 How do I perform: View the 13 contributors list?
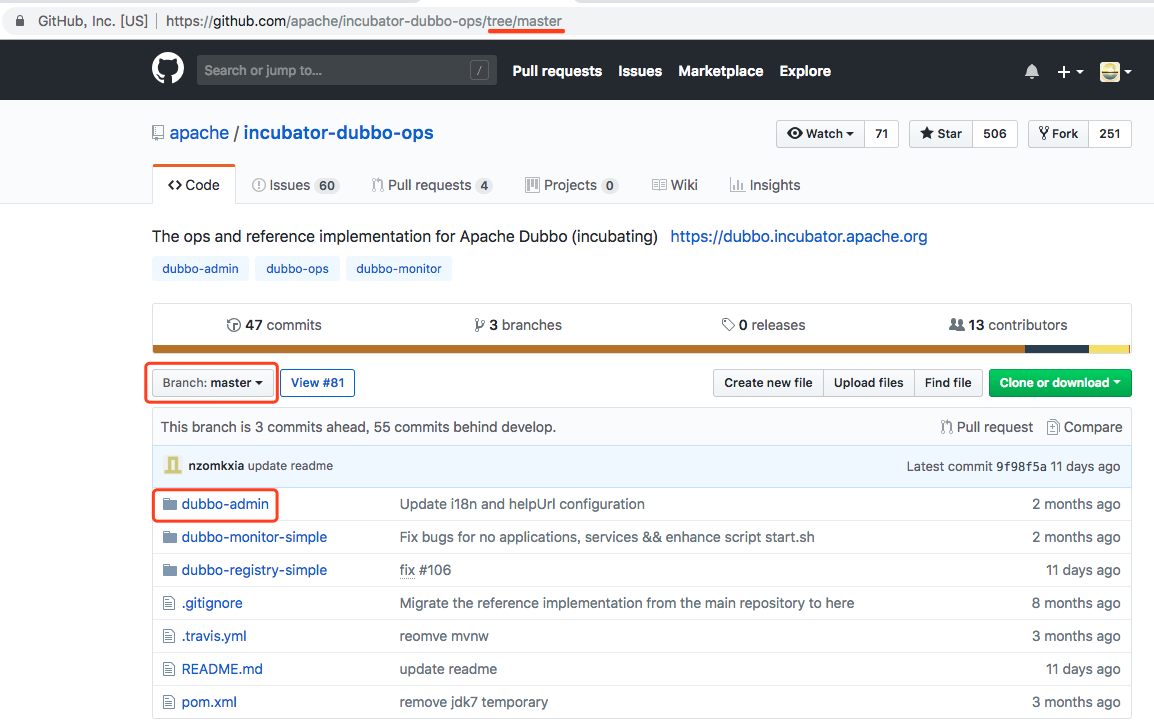click(x=1008, y=325)
